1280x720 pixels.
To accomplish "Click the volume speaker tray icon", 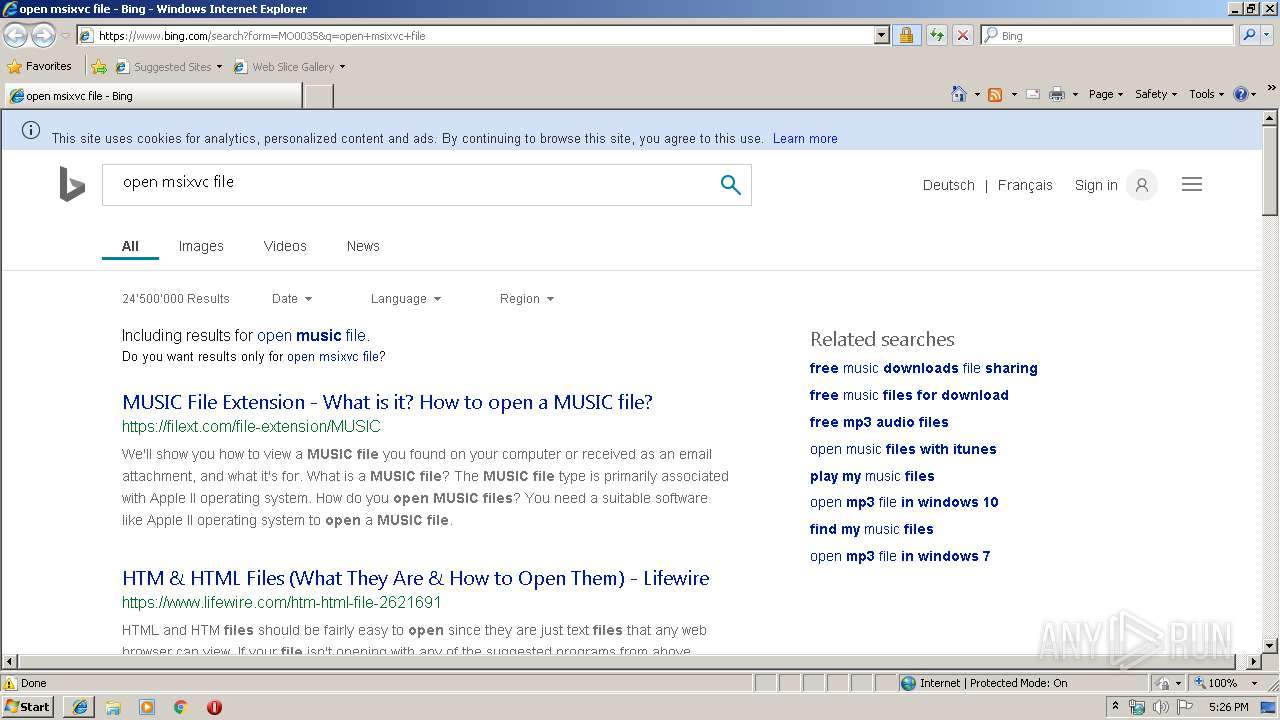I will [x=1160, y=707].
